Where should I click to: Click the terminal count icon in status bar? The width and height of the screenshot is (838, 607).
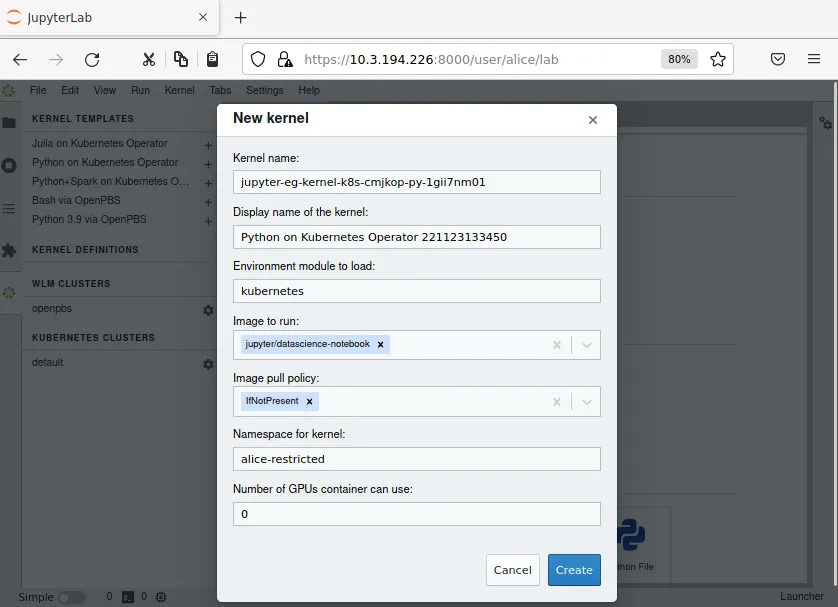[x=128, y=597]
